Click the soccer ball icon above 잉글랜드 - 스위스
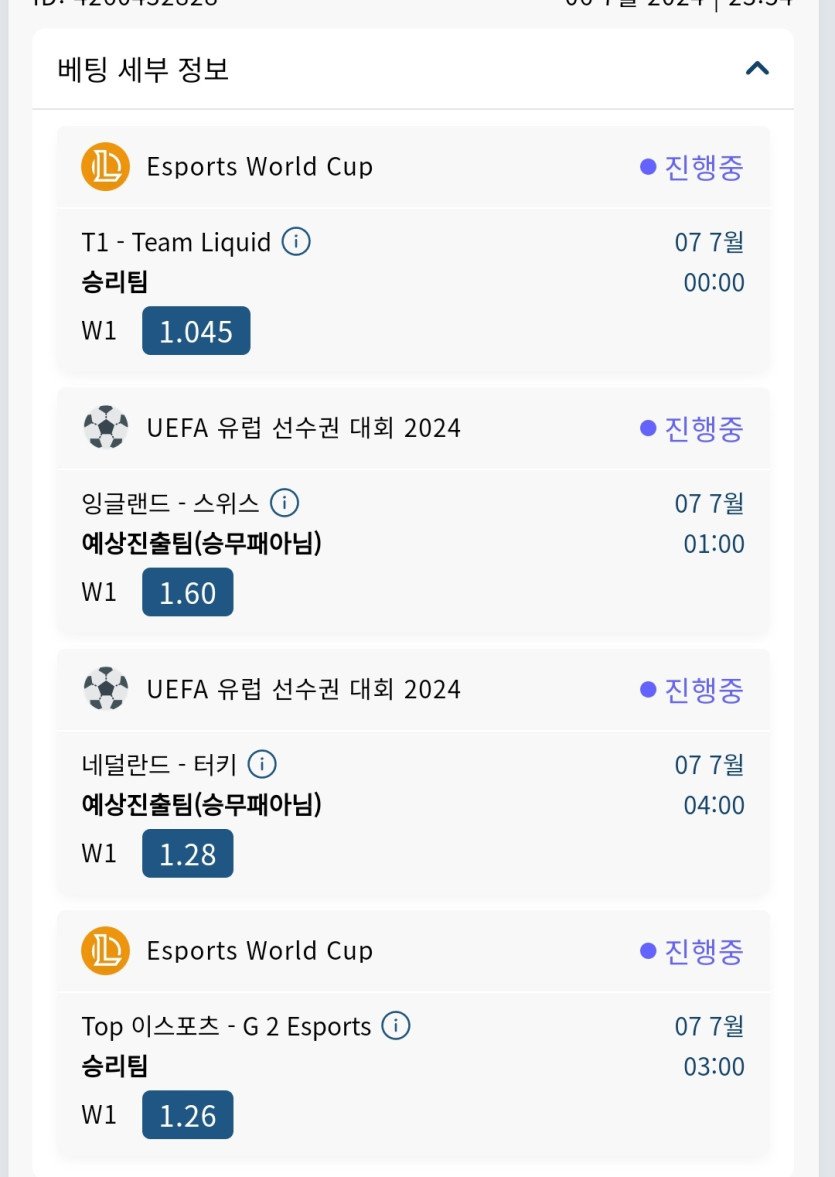This screenshot has width=835, height=1177. click(x=105, y=427)
